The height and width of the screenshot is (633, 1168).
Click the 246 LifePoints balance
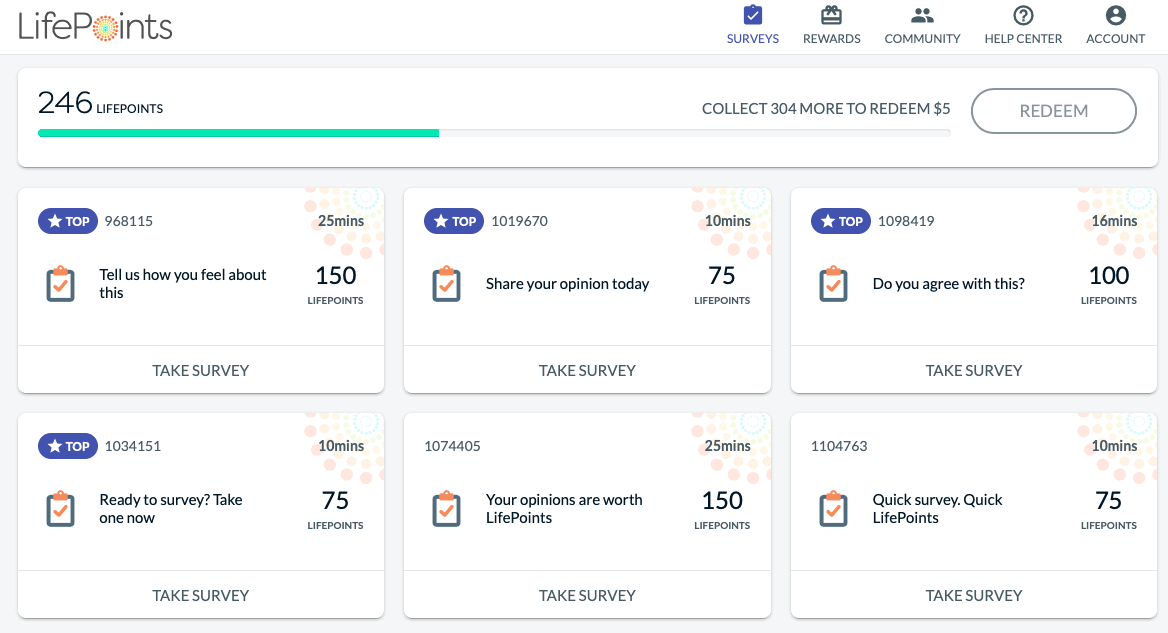(x=101, y=104)
